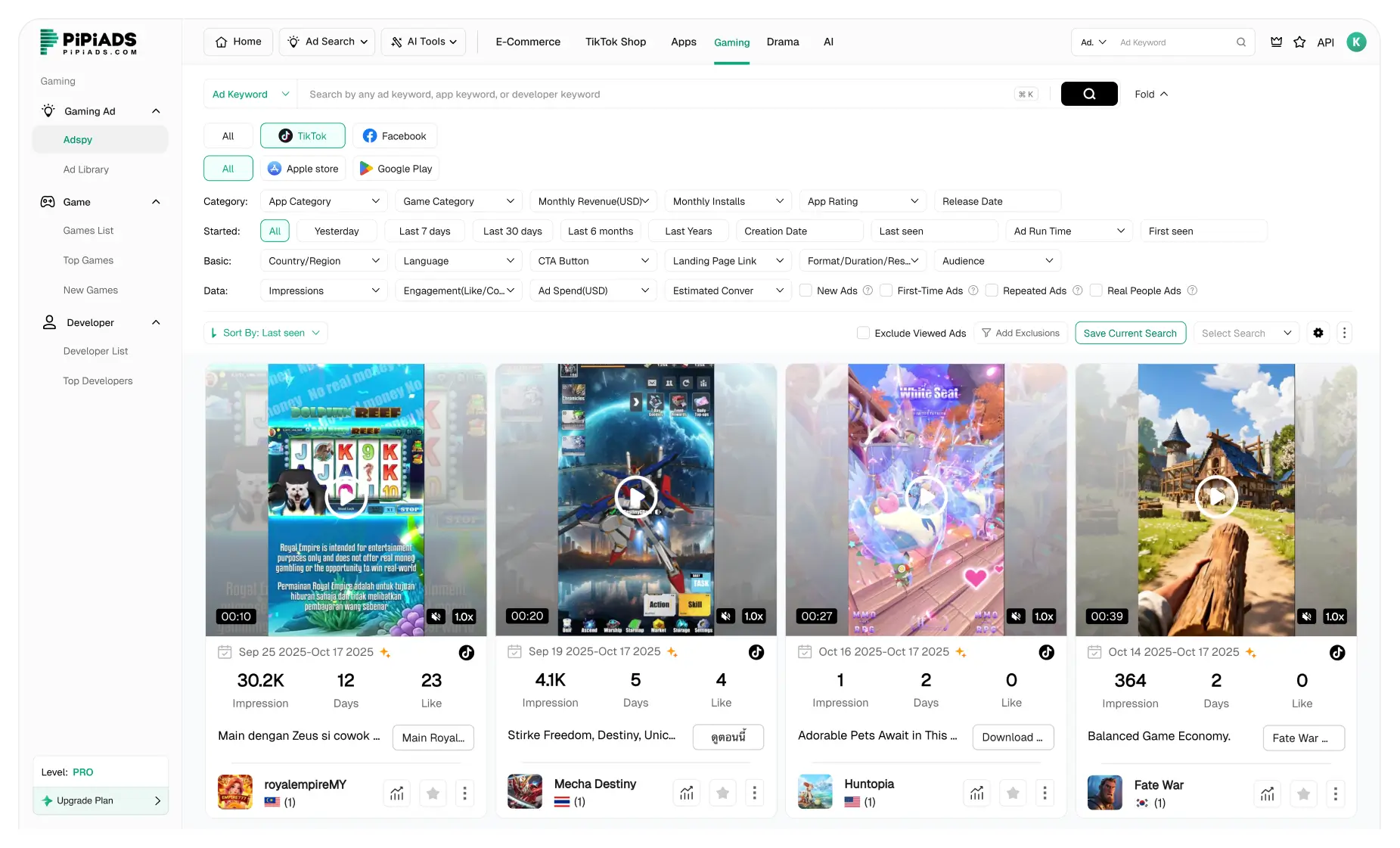Select E-Commerce in the top navigation

pyautogui.click(x=528, y=42)
